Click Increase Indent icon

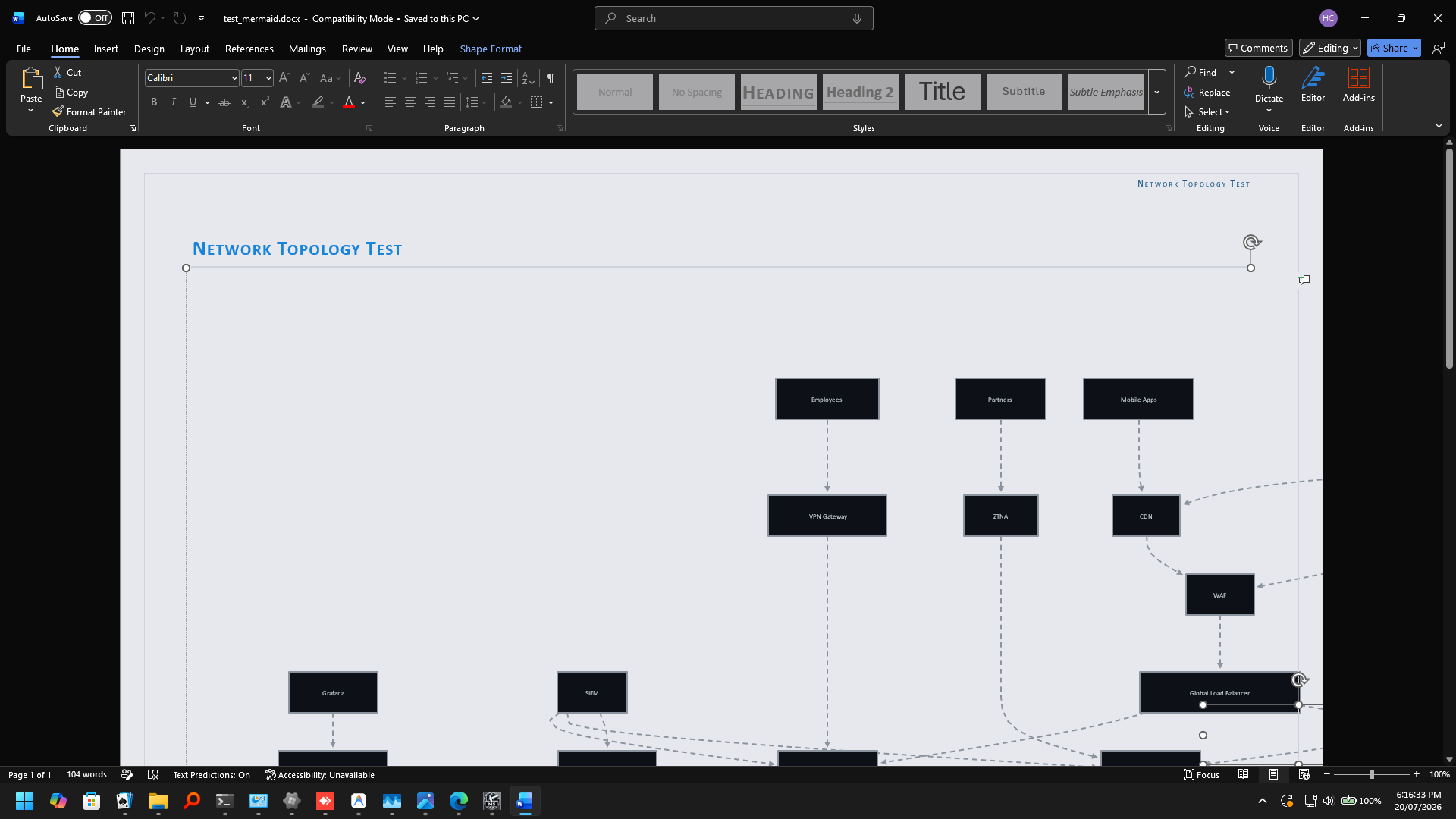pyautogui.click(x=507, y=78)
